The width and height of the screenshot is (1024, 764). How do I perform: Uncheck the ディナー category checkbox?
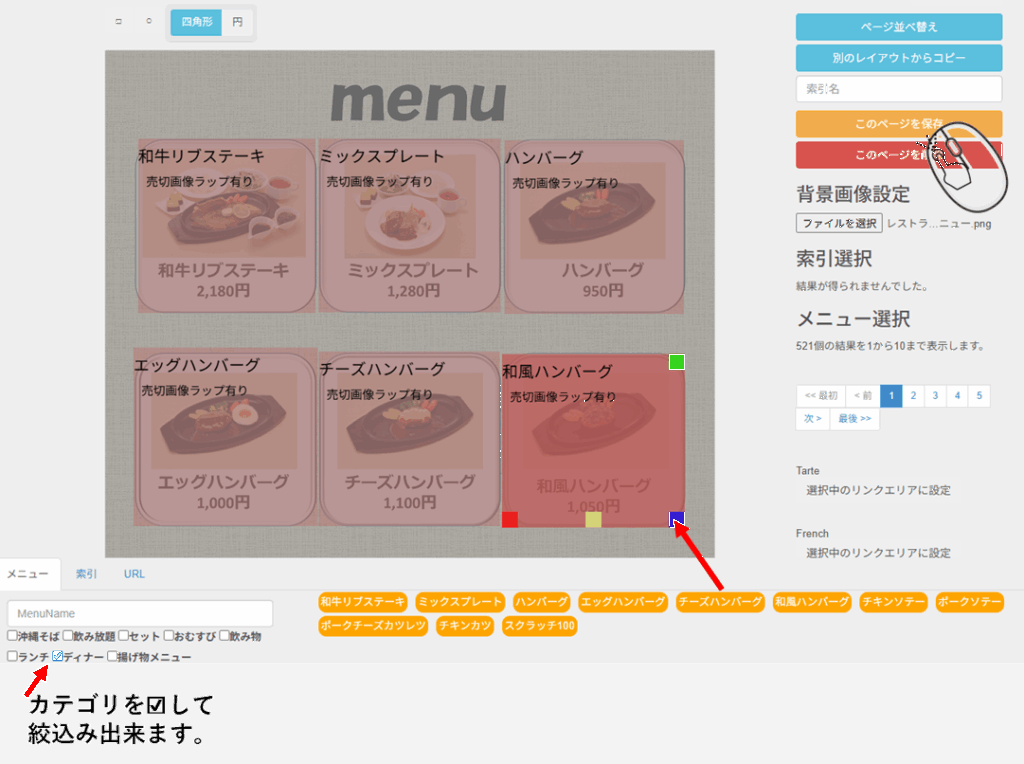(58, 656)
